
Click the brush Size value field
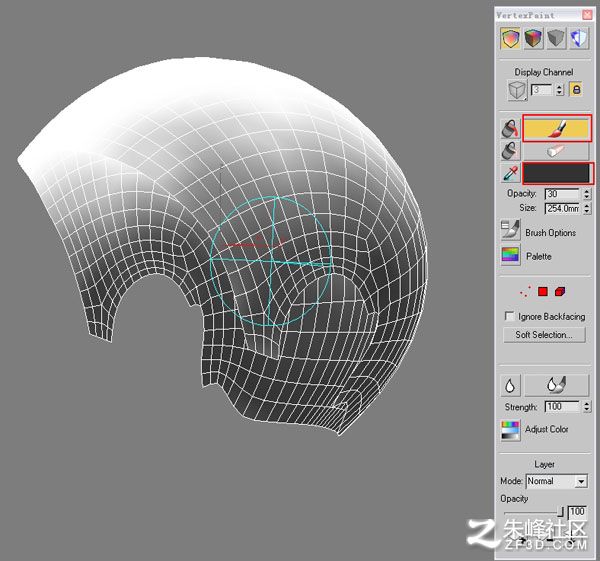562,209
